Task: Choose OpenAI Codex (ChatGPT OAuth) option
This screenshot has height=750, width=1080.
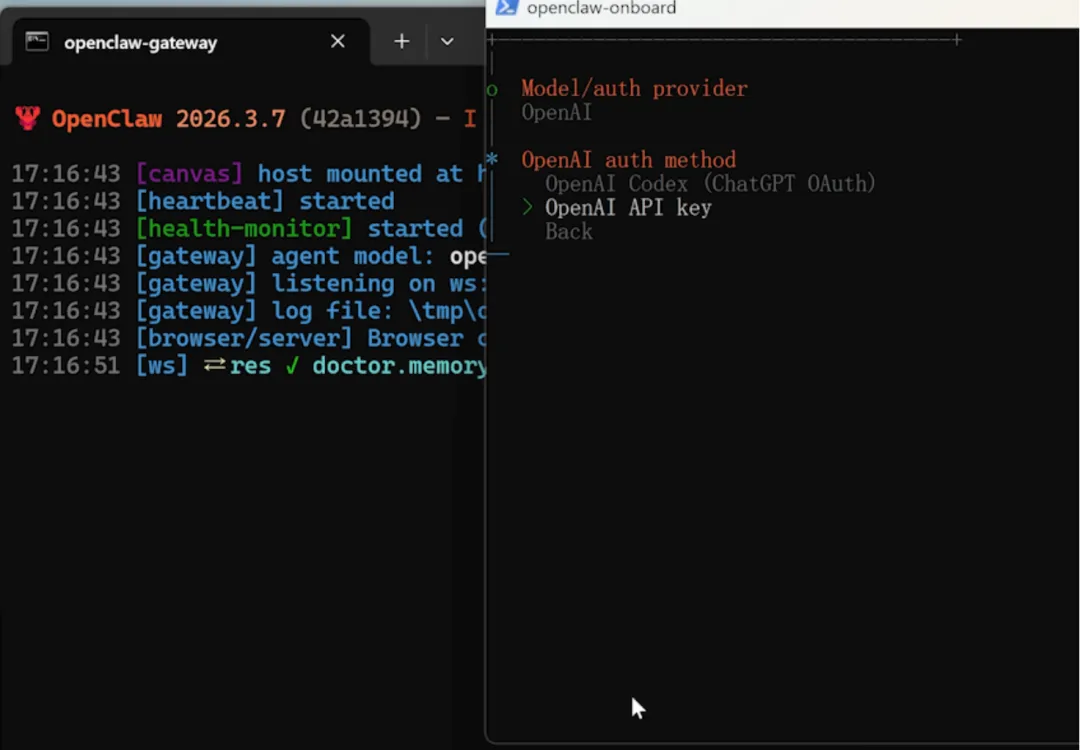Action: [710, 183]
